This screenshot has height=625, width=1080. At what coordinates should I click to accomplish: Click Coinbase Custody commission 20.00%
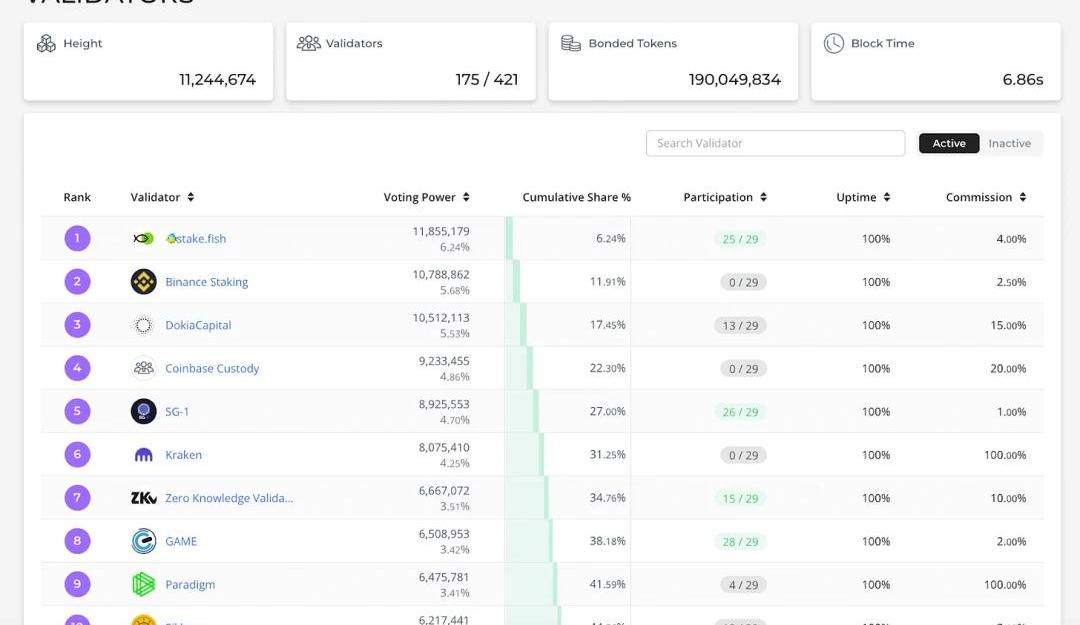pos(1008,369)
